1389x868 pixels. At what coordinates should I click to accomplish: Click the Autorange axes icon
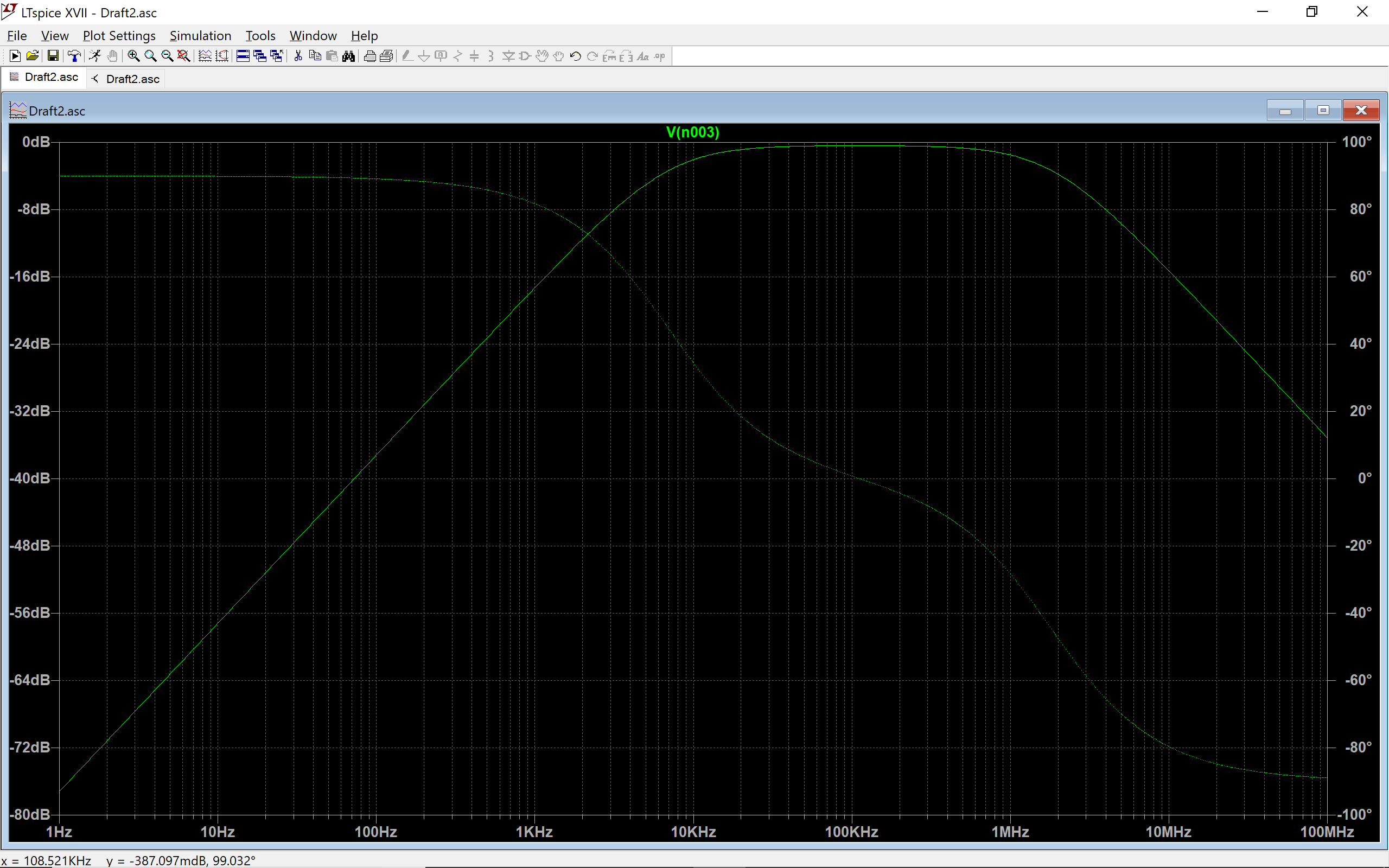[x=222, y=56]
